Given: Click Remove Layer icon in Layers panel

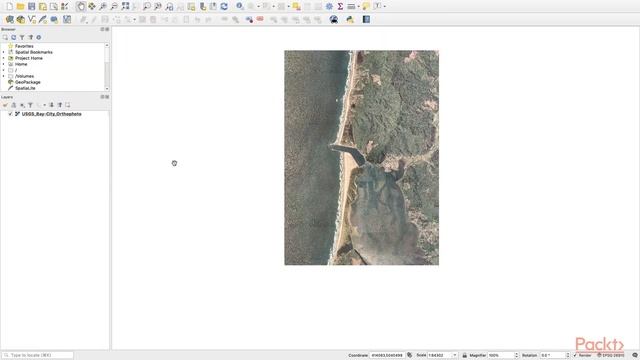Looking at the screenshot, I should tap(68, 105).
